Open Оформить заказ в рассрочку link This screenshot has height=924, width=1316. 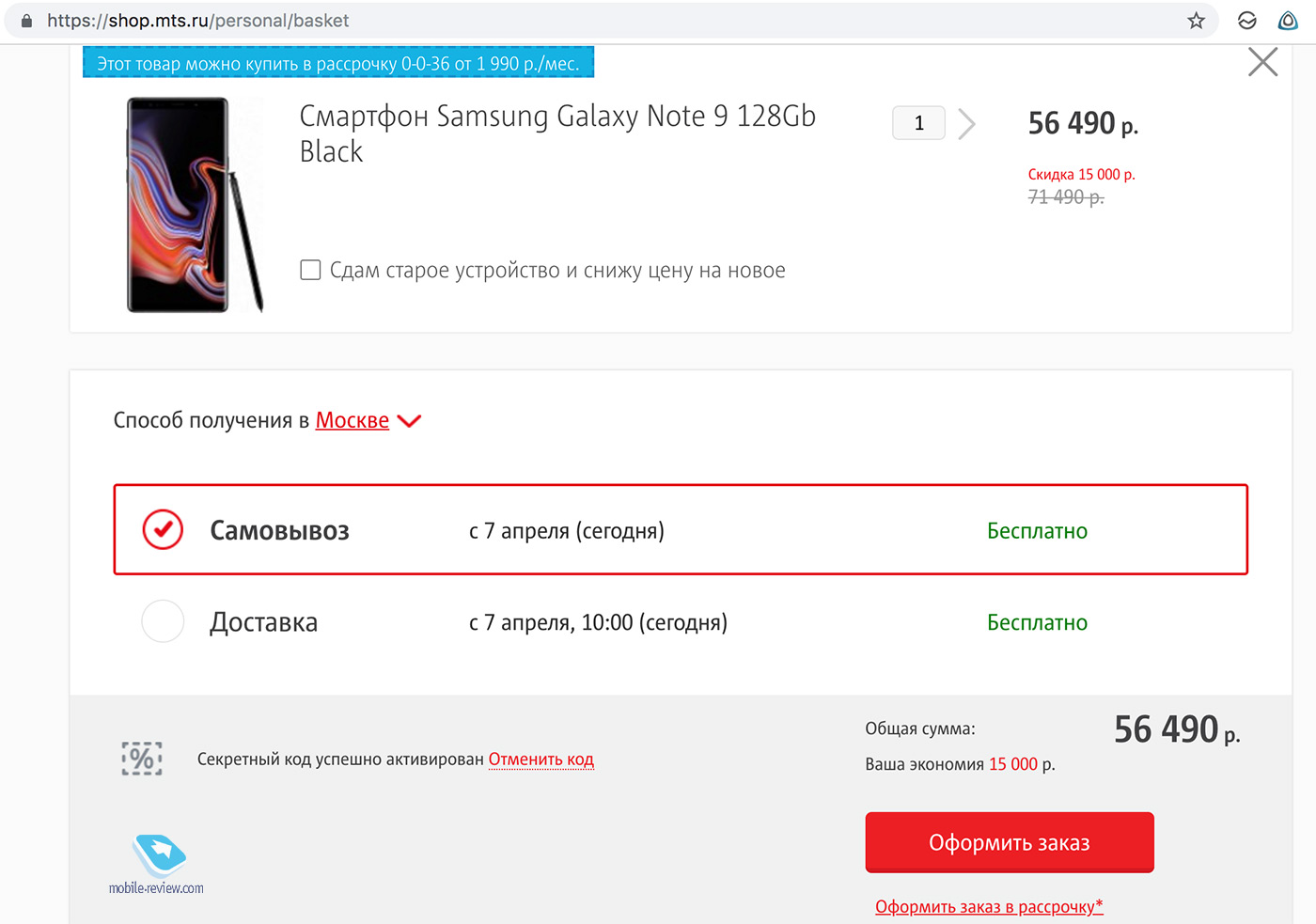pos(989,906)
